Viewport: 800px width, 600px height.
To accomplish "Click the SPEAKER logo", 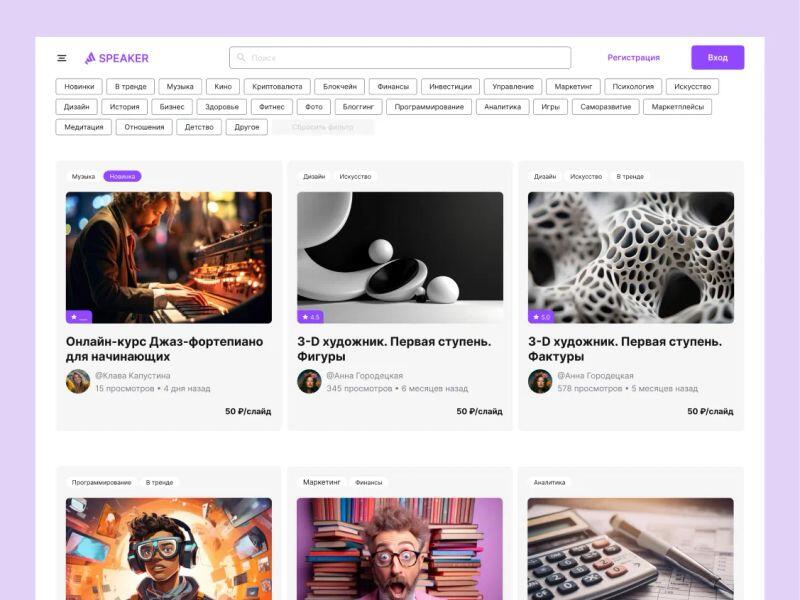I will point(117,58).
